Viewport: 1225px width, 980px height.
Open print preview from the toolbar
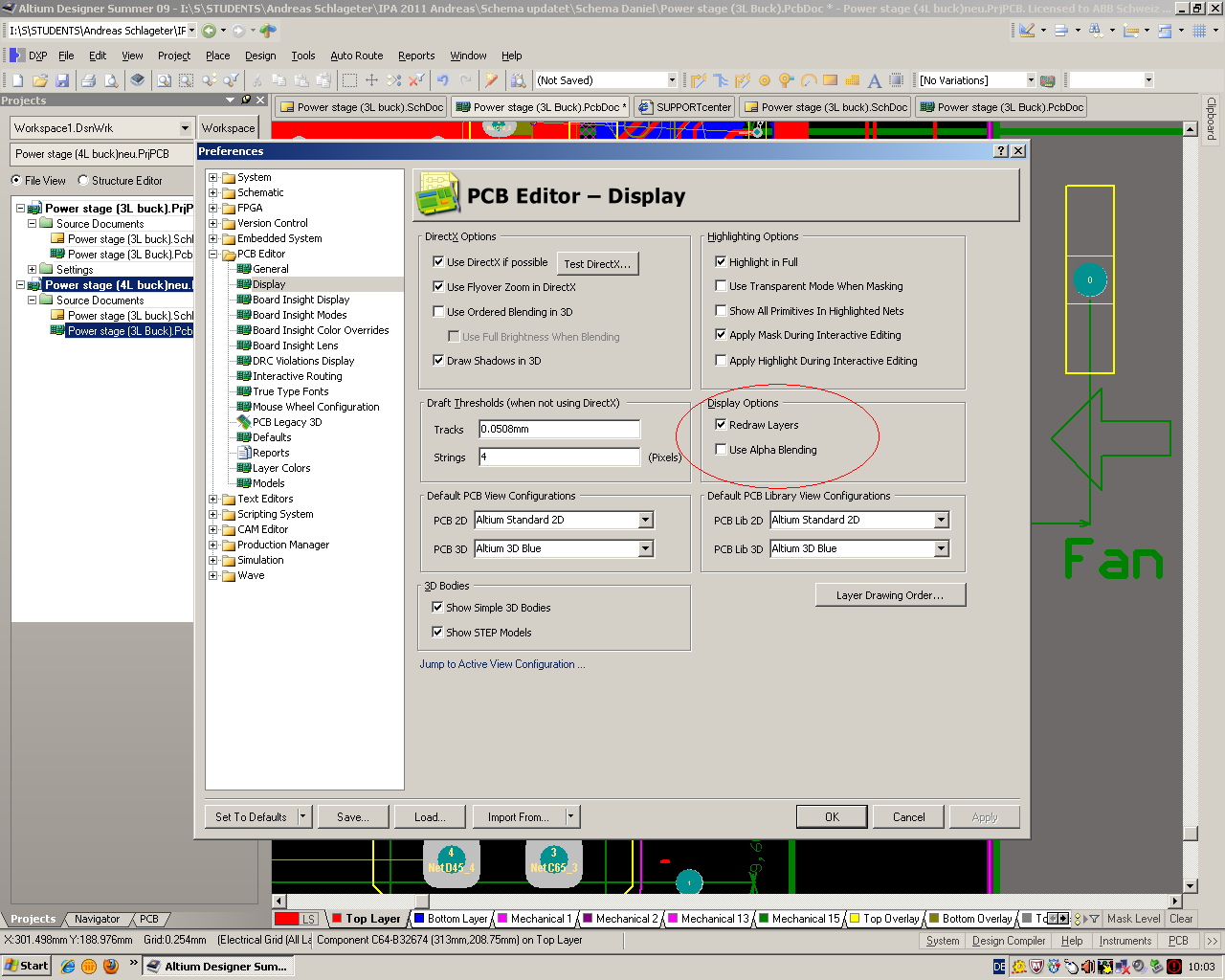[x=111, y=80]
